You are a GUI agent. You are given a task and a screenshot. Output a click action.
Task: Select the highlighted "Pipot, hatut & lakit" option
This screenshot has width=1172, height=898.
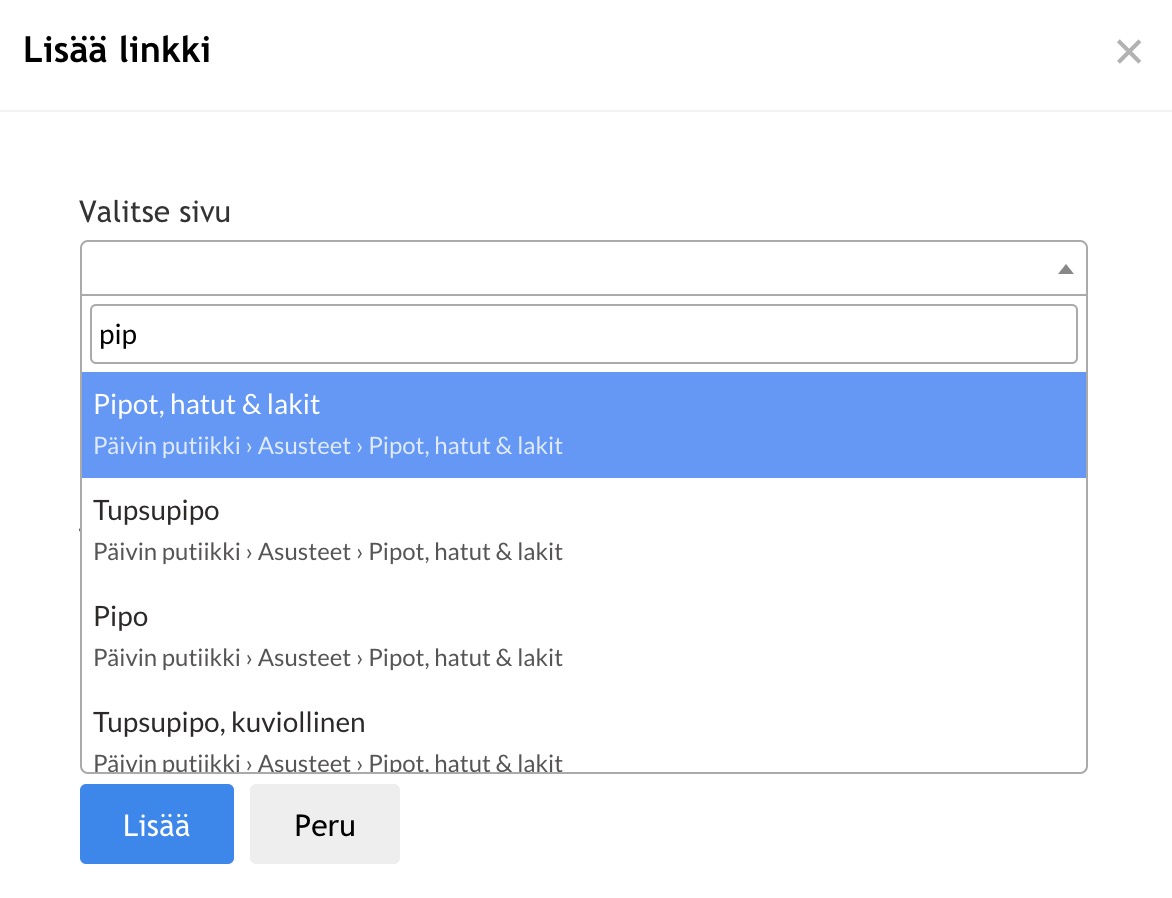207,405
